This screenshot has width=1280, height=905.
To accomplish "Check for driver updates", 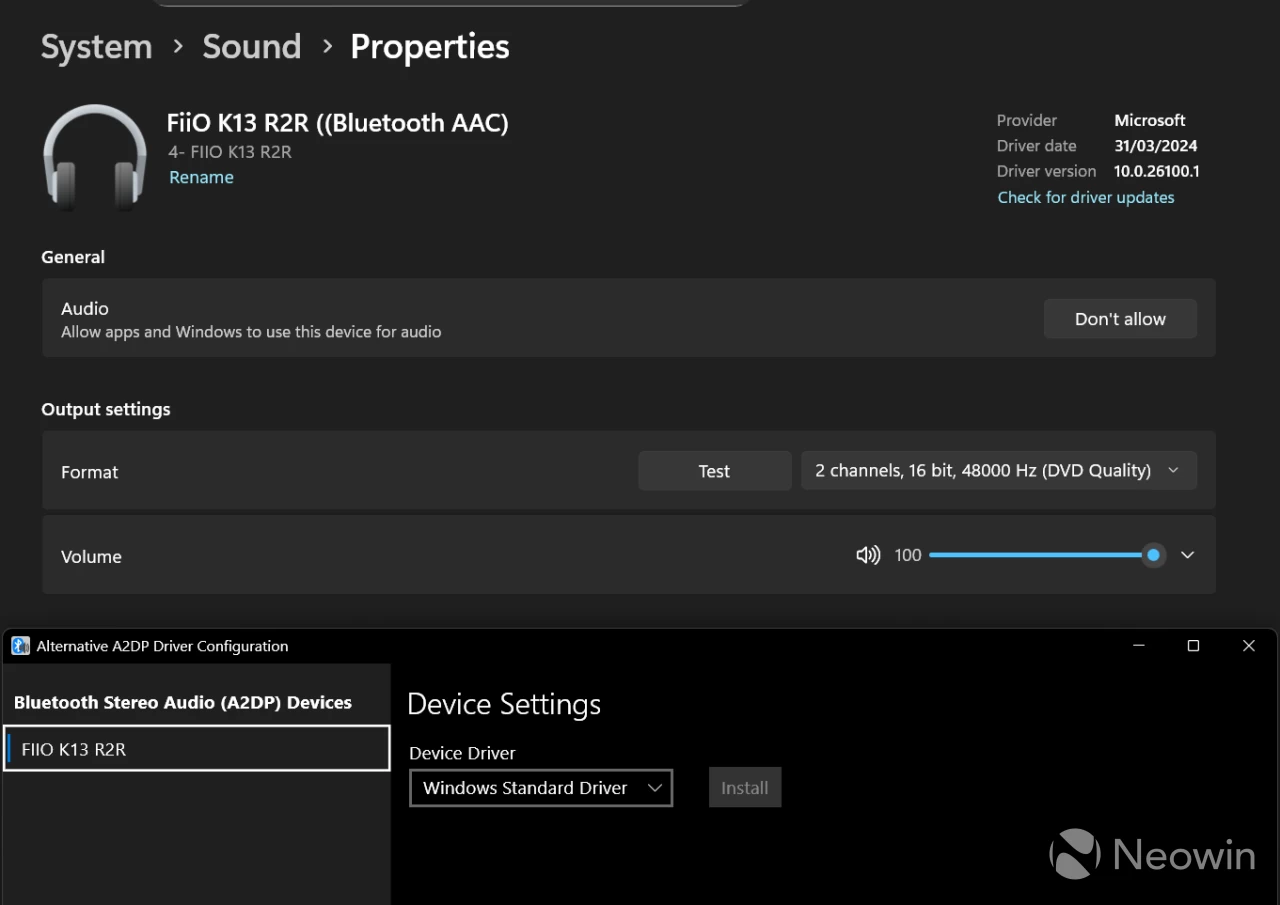I will click(1086, 197).
